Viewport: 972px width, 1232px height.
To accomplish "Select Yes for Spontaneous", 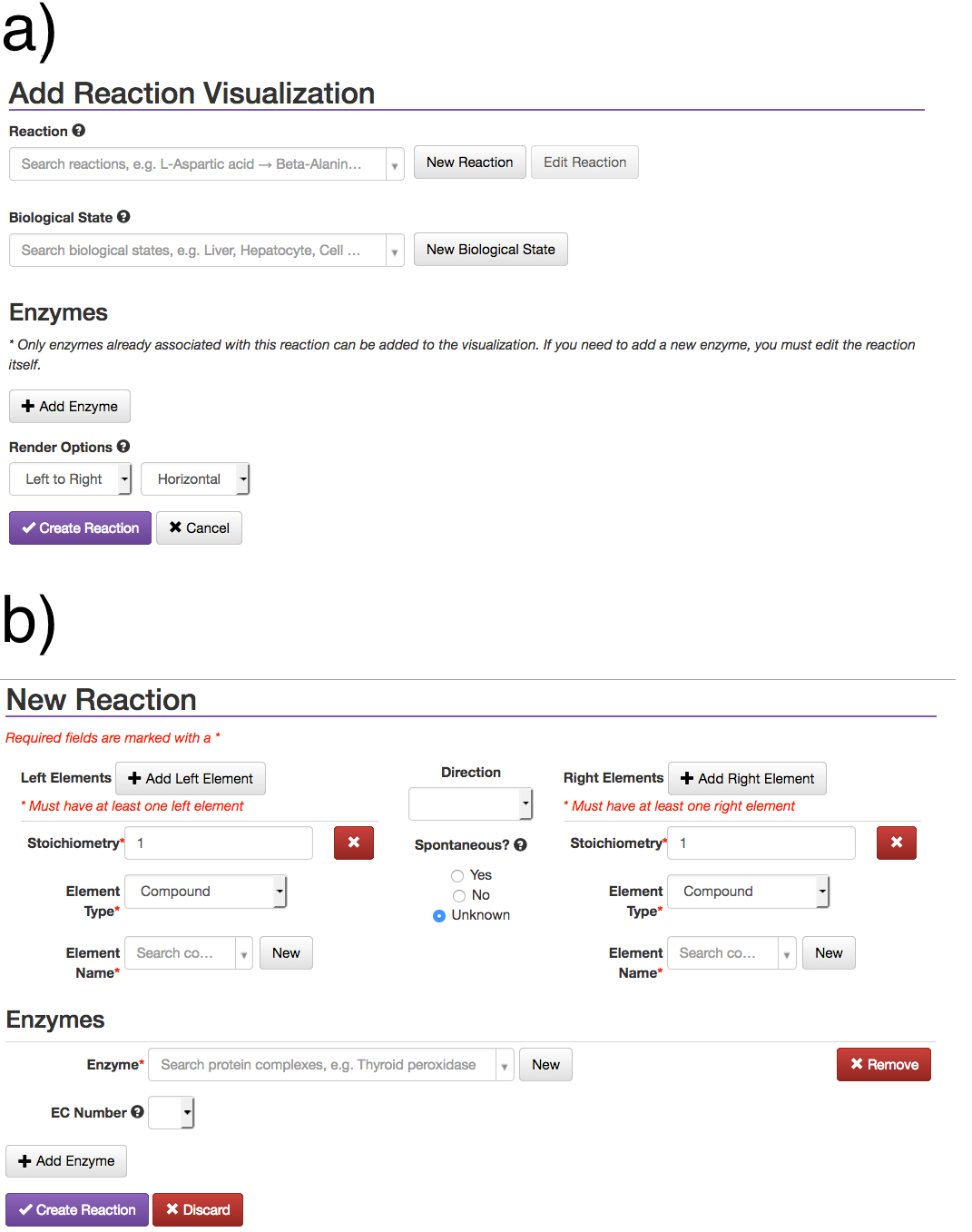I will 457,876.
